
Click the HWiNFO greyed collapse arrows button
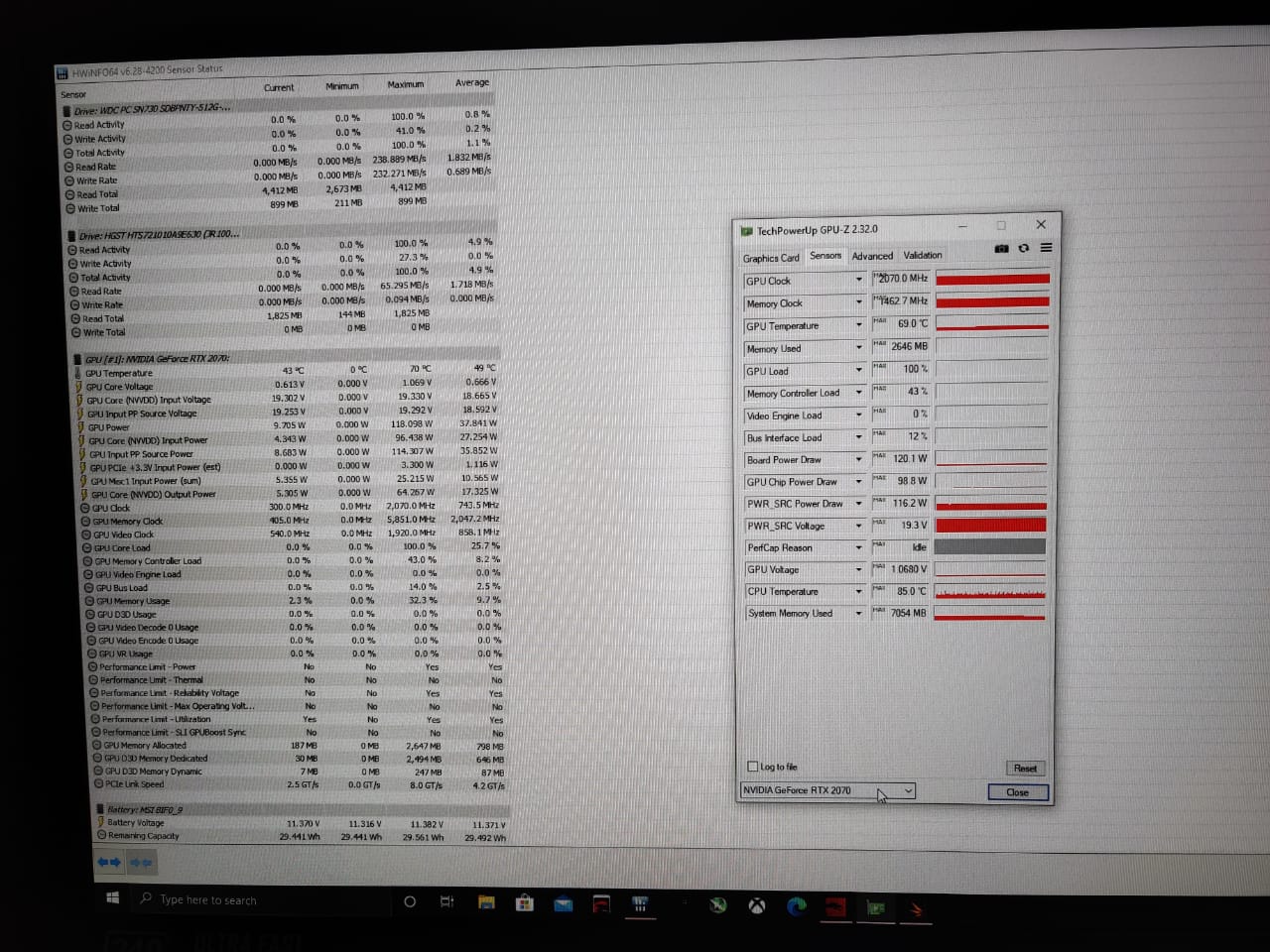tap(142, 863)
